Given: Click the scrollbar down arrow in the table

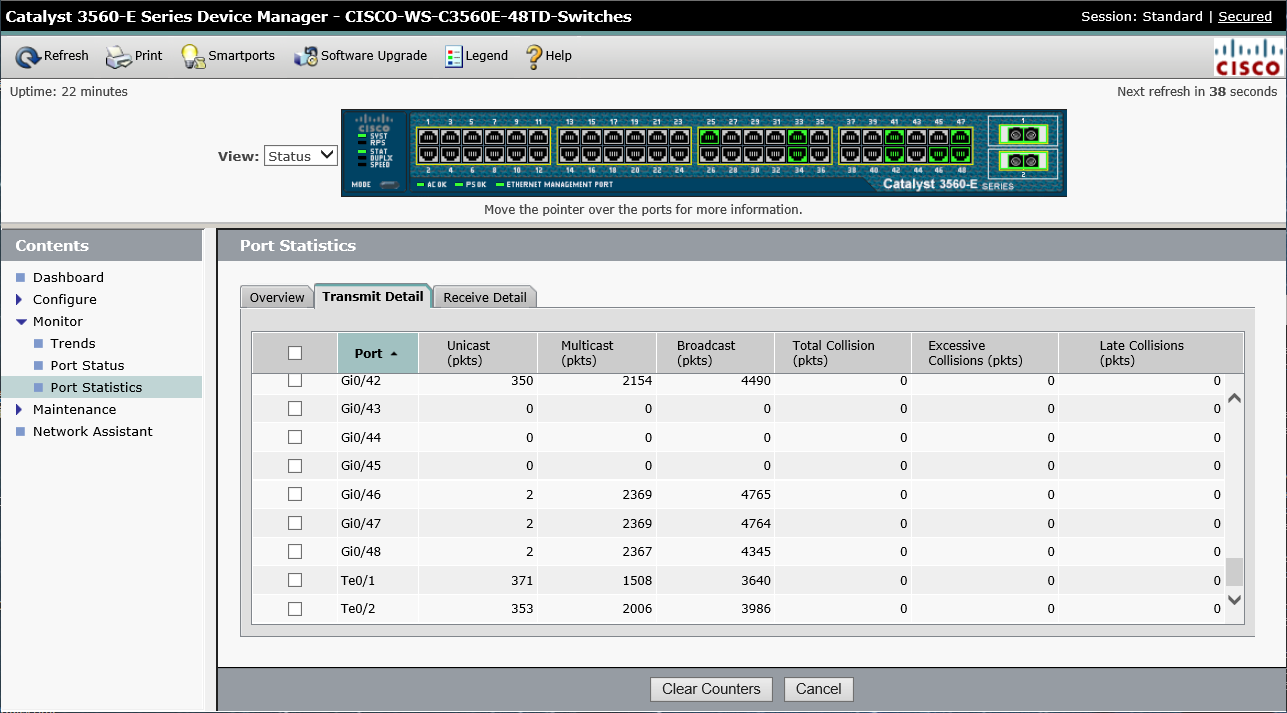Looking at the screenshot, I should coord(1234,600).
